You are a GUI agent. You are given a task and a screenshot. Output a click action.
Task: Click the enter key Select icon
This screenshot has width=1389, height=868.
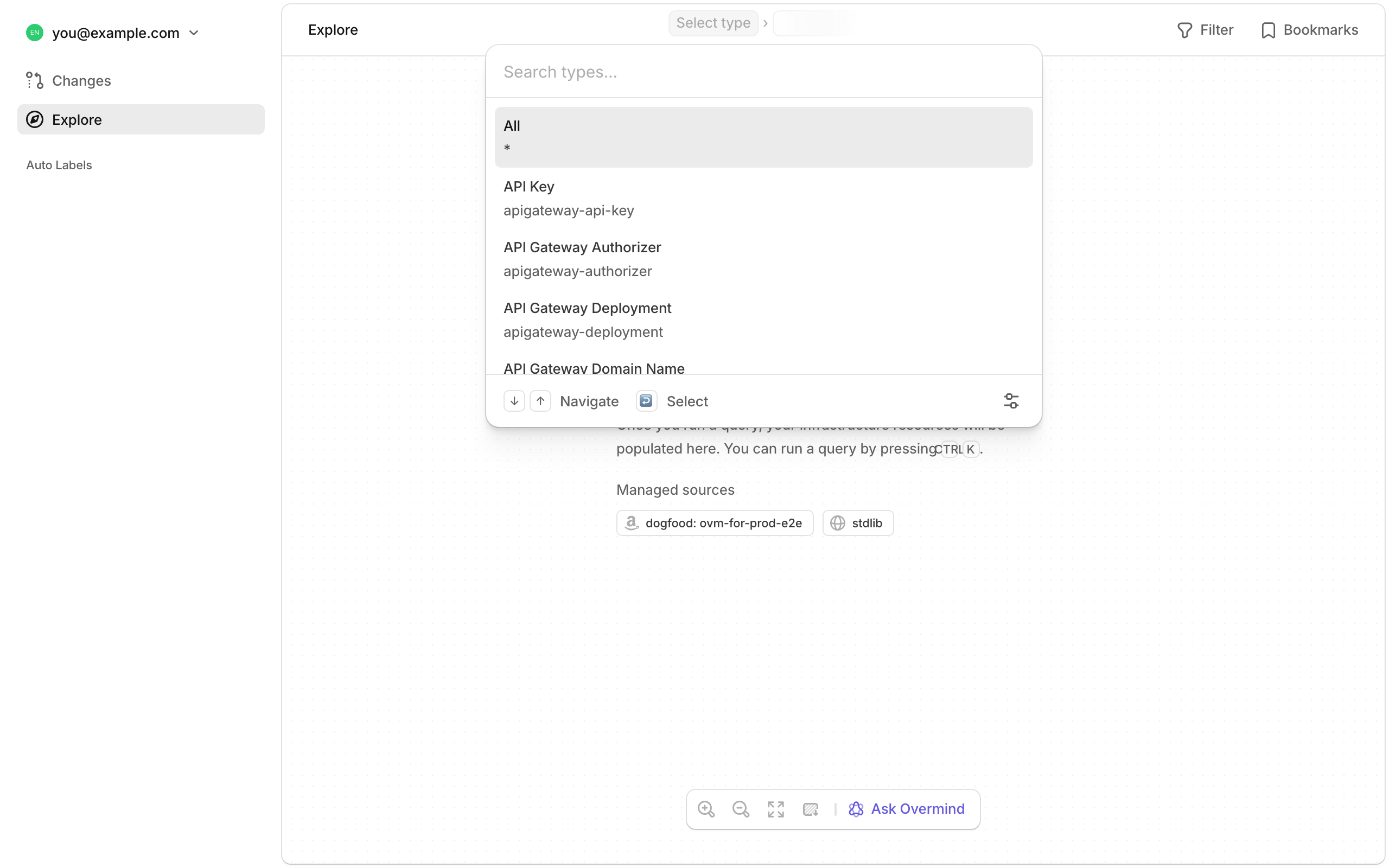point(646,401)
